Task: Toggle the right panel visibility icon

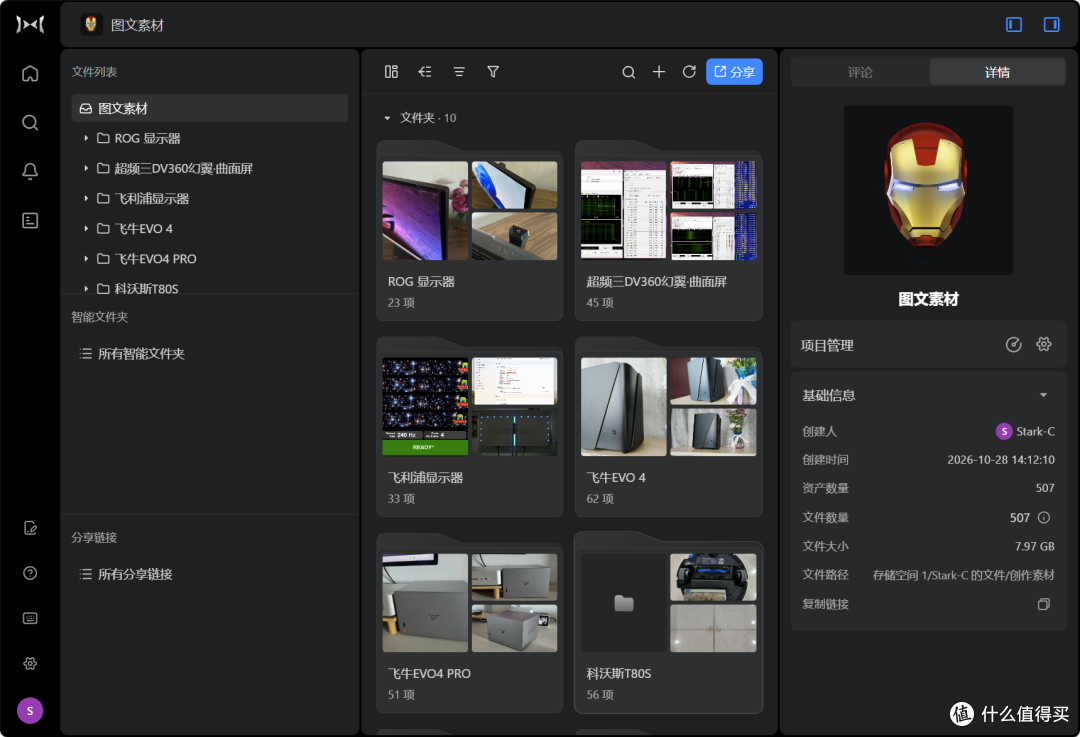Action: click(1051, 25)
